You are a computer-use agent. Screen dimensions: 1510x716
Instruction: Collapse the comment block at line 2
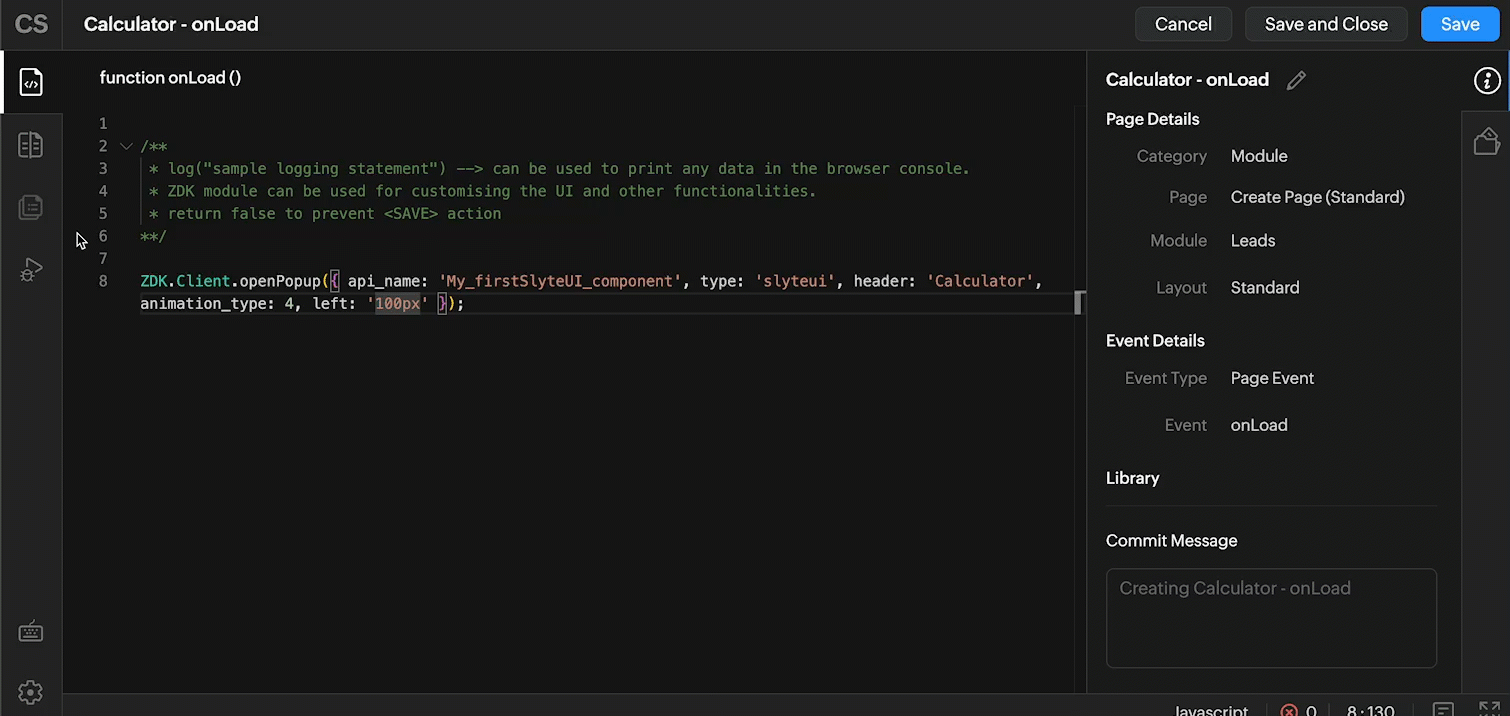pos(126,146)
